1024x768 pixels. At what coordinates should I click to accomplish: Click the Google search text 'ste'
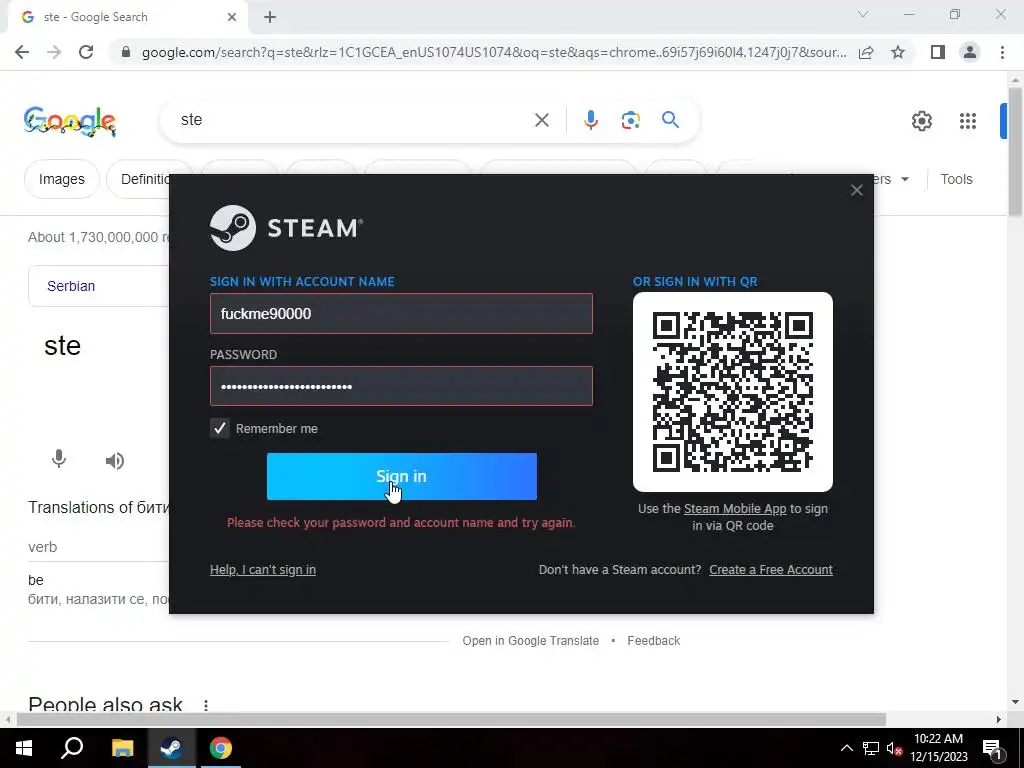click(191, 120)
